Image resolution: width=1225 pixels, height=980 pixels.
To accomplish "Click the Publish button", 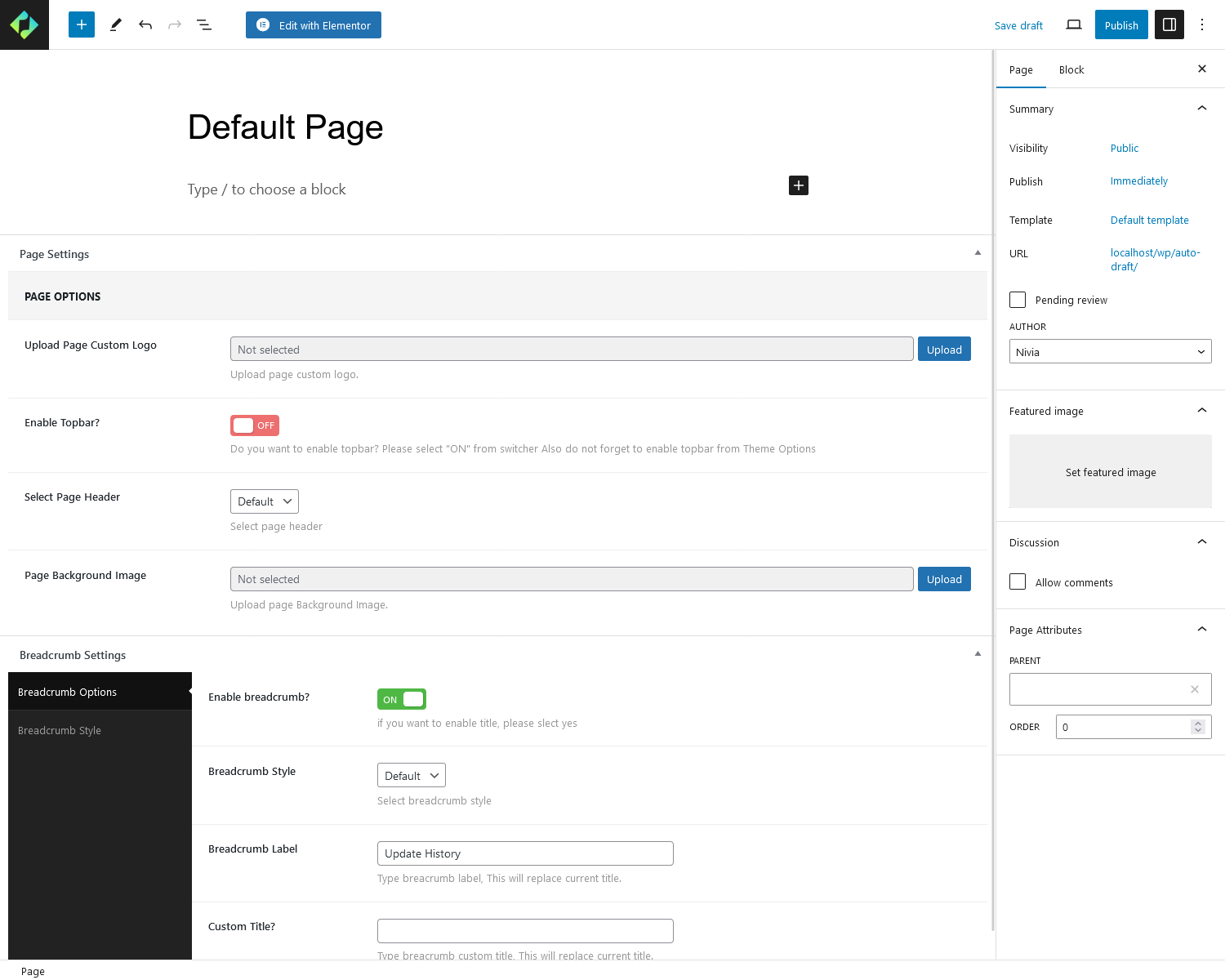I will 1120,25.
